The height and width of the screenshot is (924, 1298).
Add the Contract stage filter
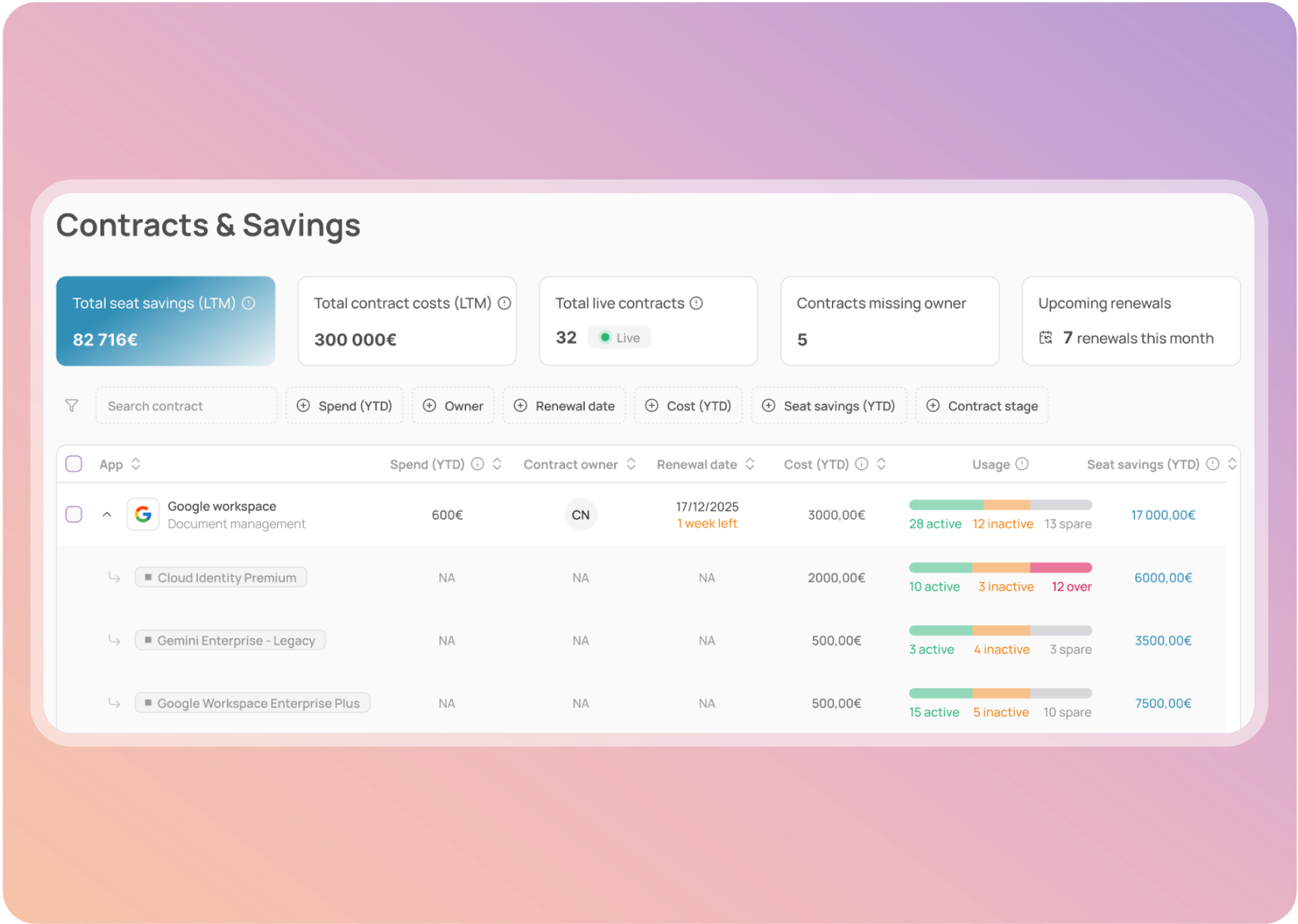tap(981, 406)
